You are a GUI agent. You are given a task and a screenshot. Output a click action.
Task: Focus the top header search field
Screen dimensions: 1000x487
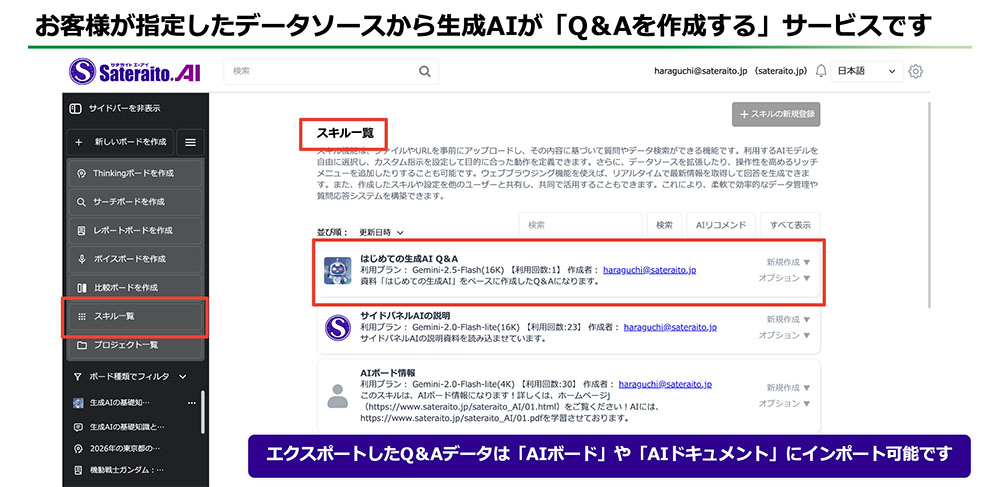pos(331,71)
